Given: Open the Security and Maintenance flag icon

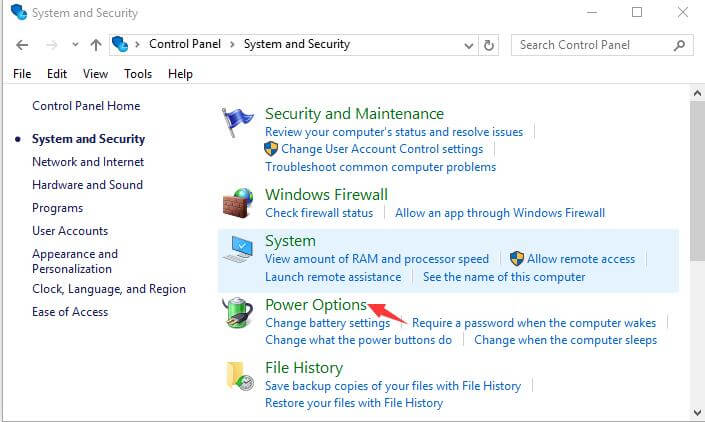Looking at the screenshot, I should [x=237, y=122].
